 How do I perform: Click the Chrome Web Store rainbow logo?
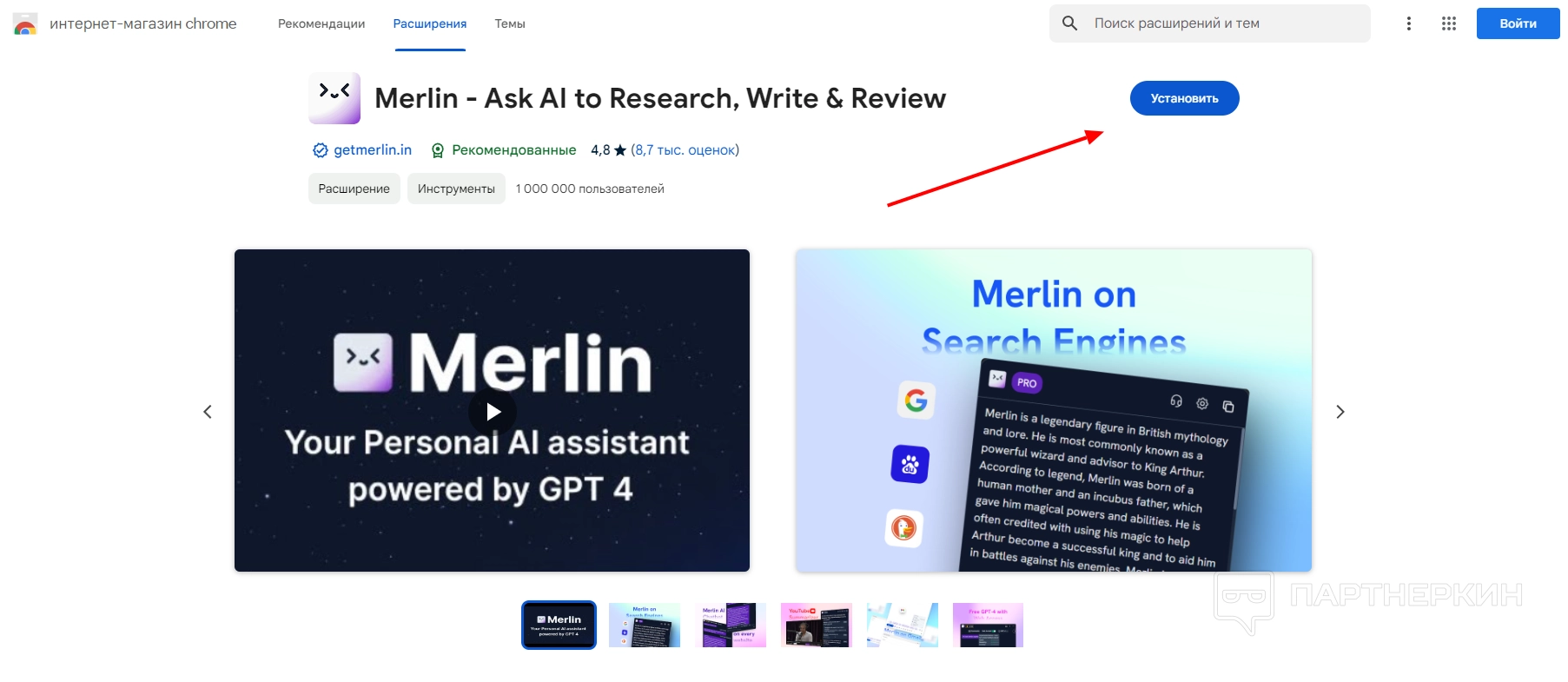25,23
